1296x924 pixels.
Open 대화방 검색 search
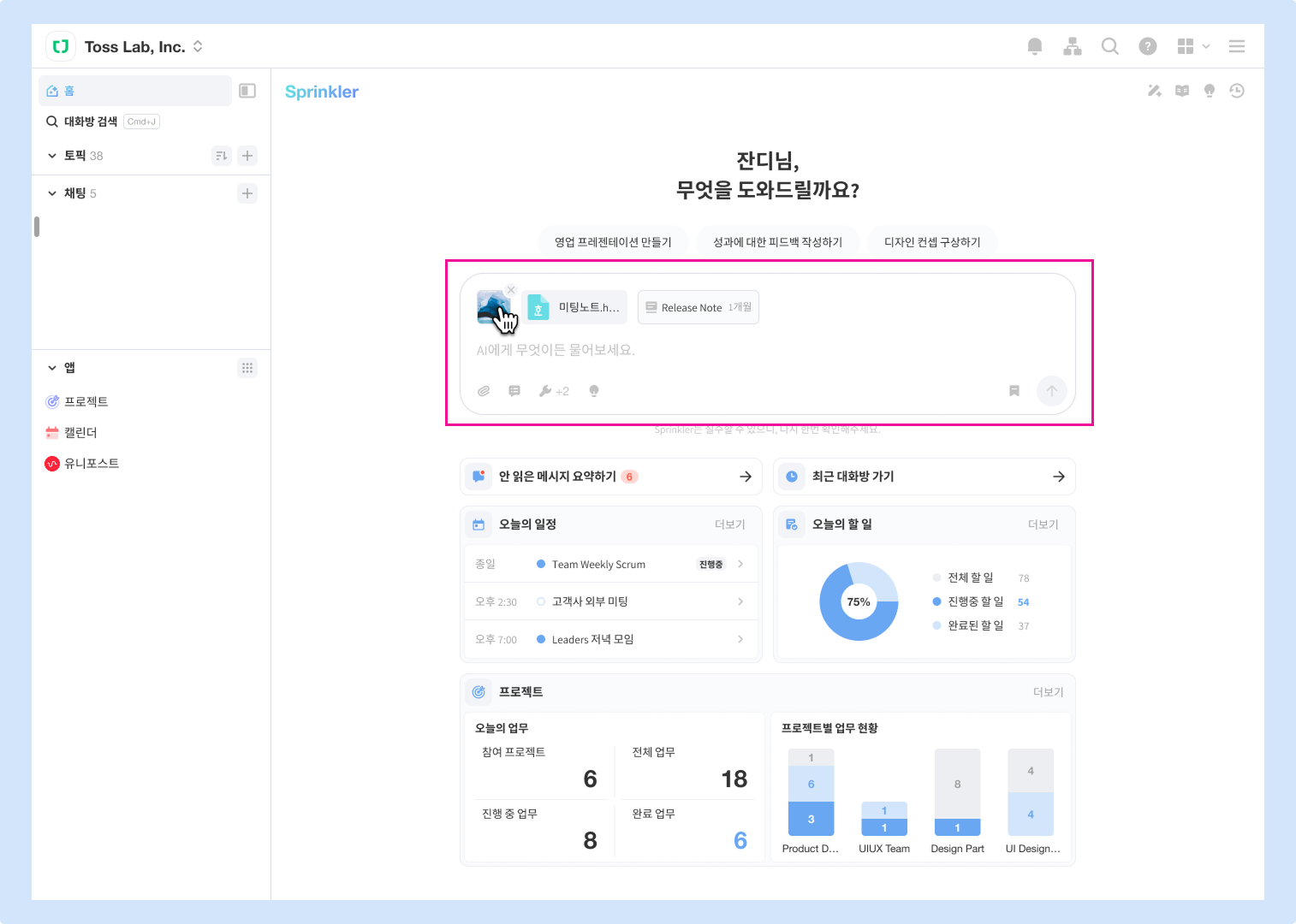click(103, 121)
